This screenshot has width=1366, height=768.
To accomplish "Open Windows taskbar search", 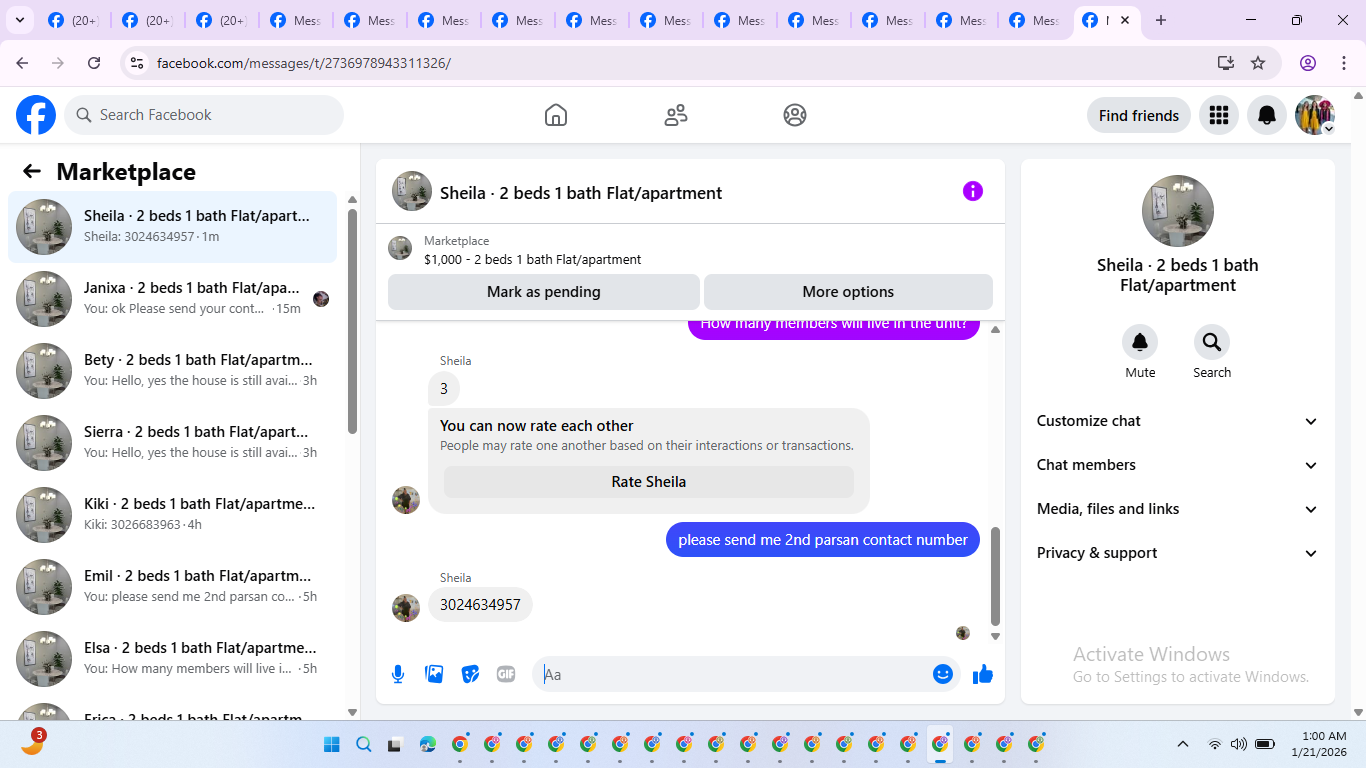I will tap(364, 744).
